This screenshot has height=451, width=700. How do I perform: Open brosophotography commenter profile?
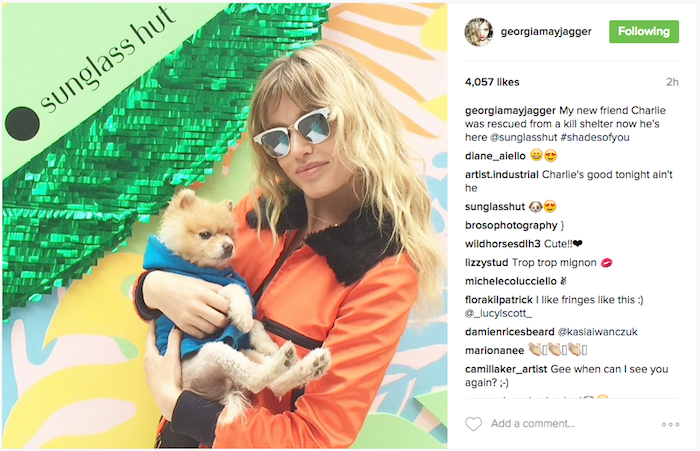[511, 226]
